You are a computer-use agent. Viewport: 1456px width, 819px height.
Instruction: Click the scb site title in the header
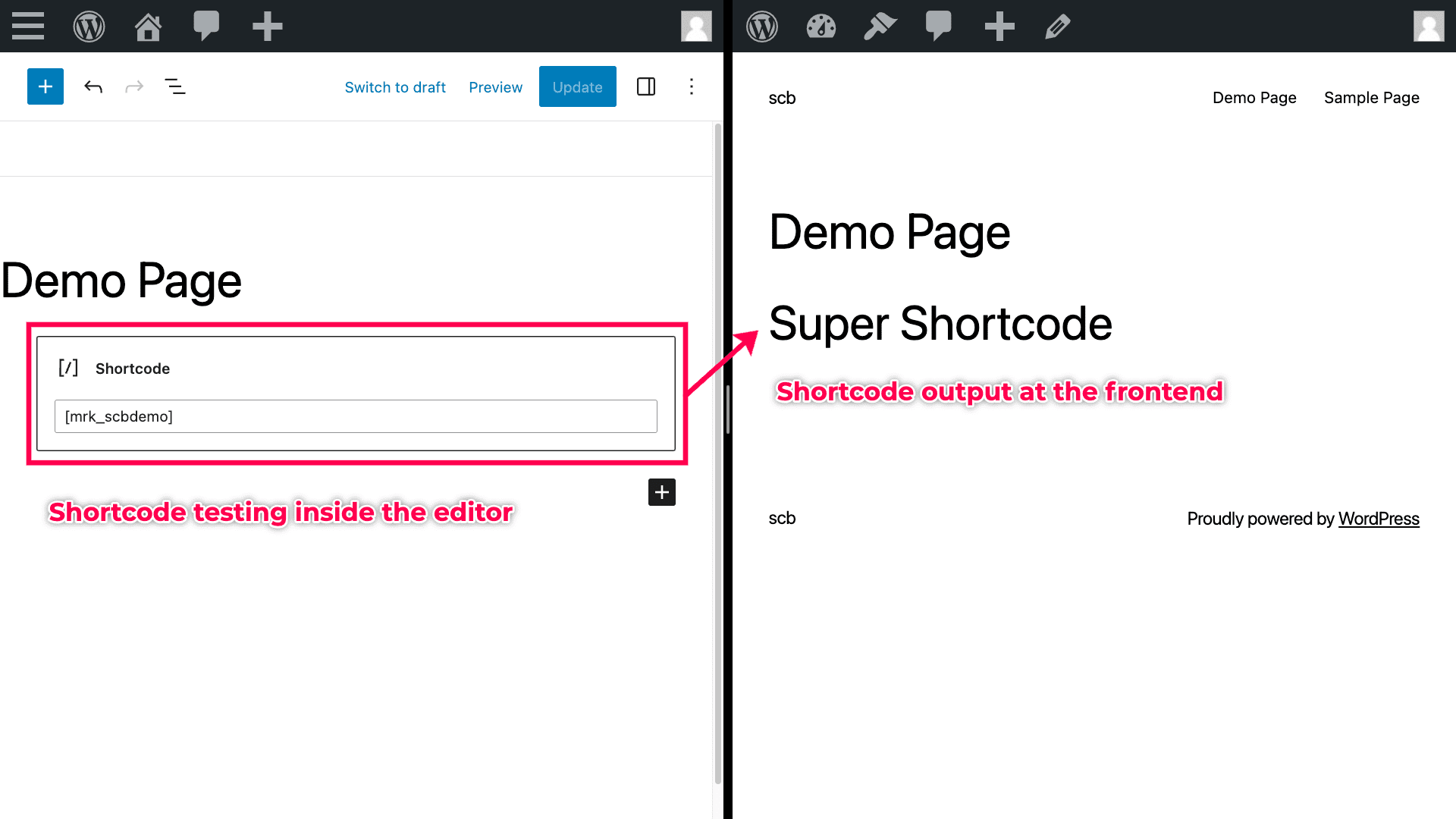(782, 98)
